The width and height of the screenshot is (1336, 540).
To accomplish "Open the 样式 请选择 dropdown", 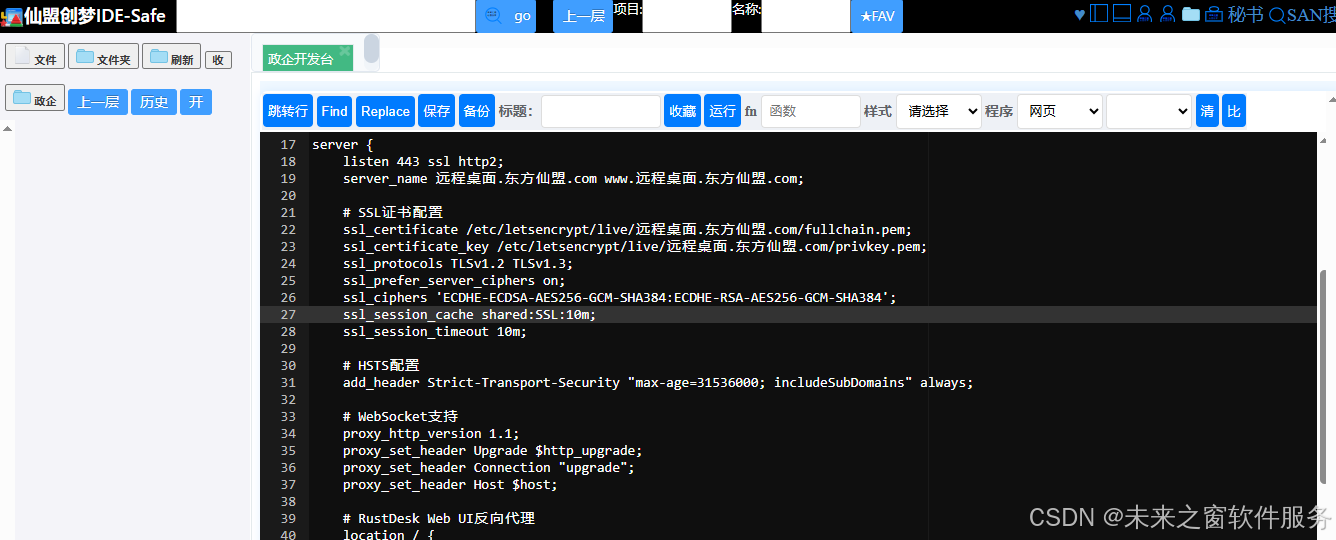I will click(x=939, y=111).
